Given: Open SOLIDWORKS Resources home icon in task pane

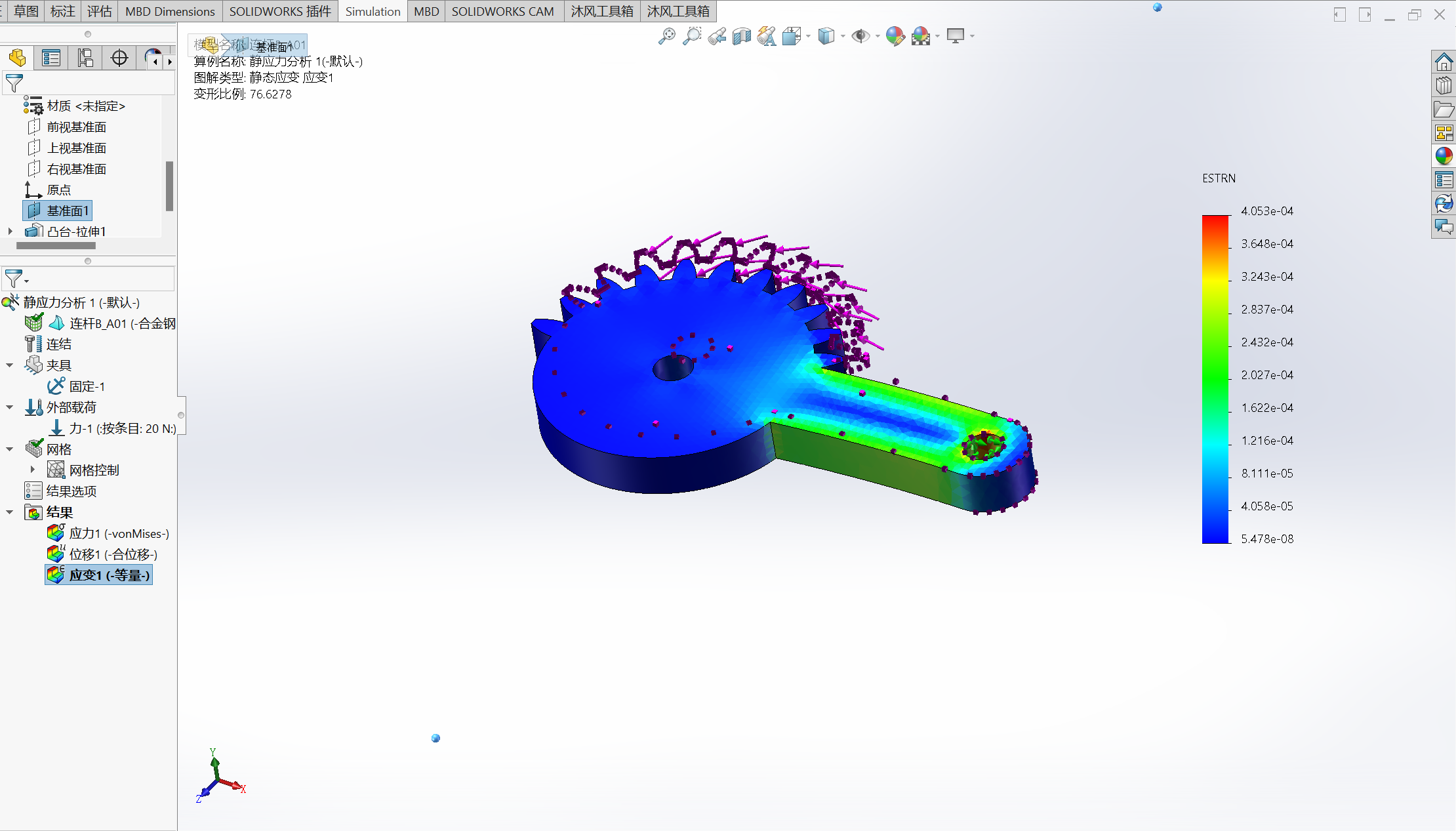Looking at the screenshot, I should (x=1444, y=62).
